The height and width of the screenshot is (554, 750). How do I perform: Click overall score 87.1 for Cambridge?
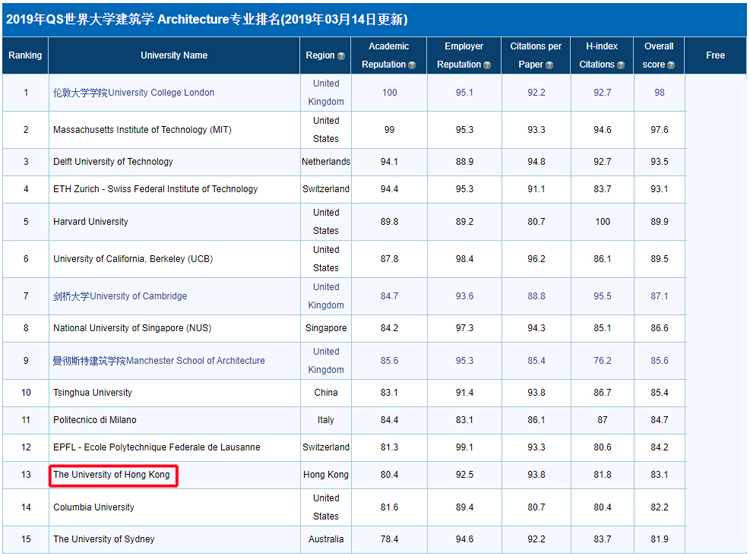click(x=659, y=296)
